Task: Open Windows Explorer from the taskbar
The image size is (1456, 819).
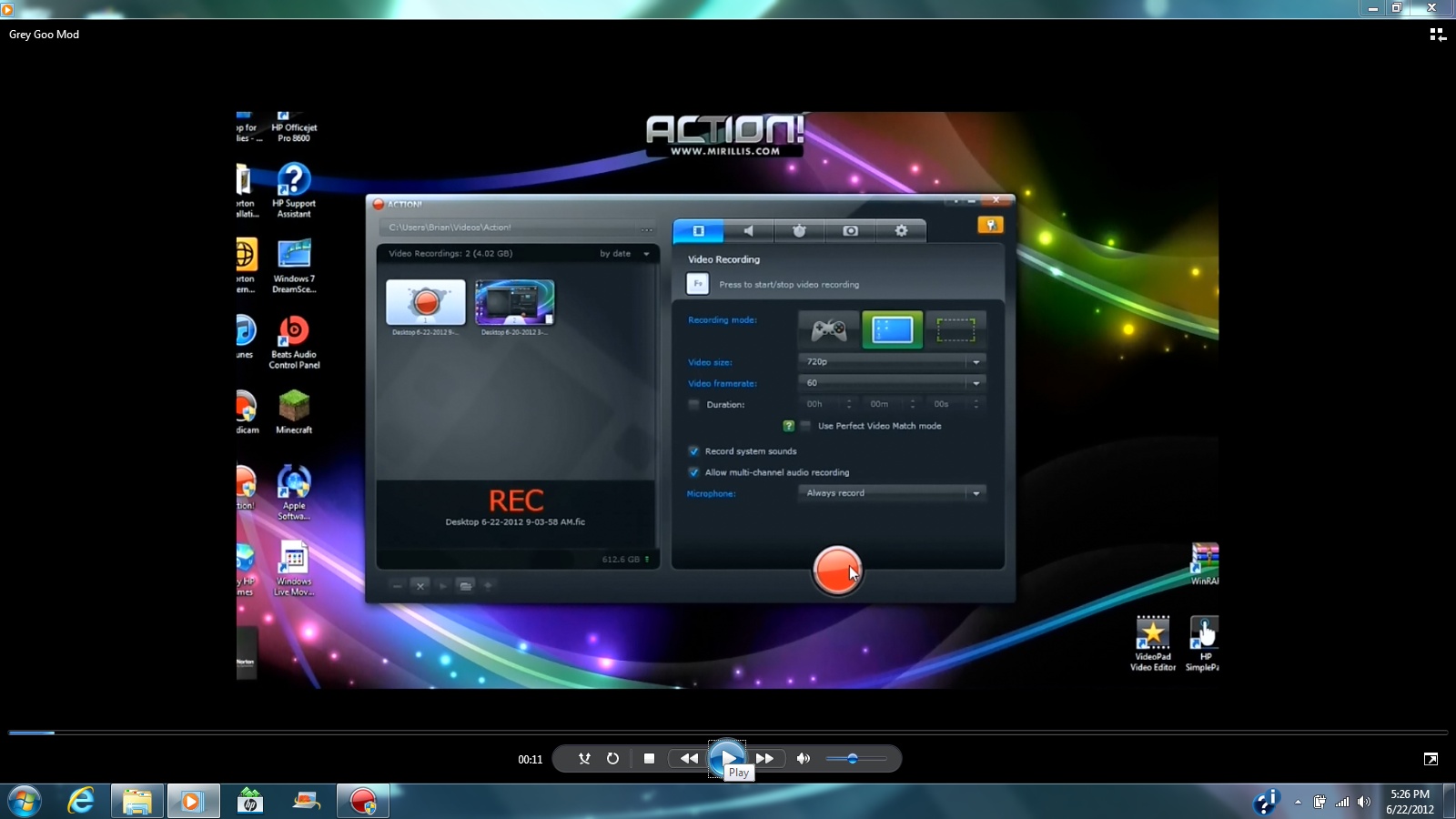Action: (x=137, y=801)
